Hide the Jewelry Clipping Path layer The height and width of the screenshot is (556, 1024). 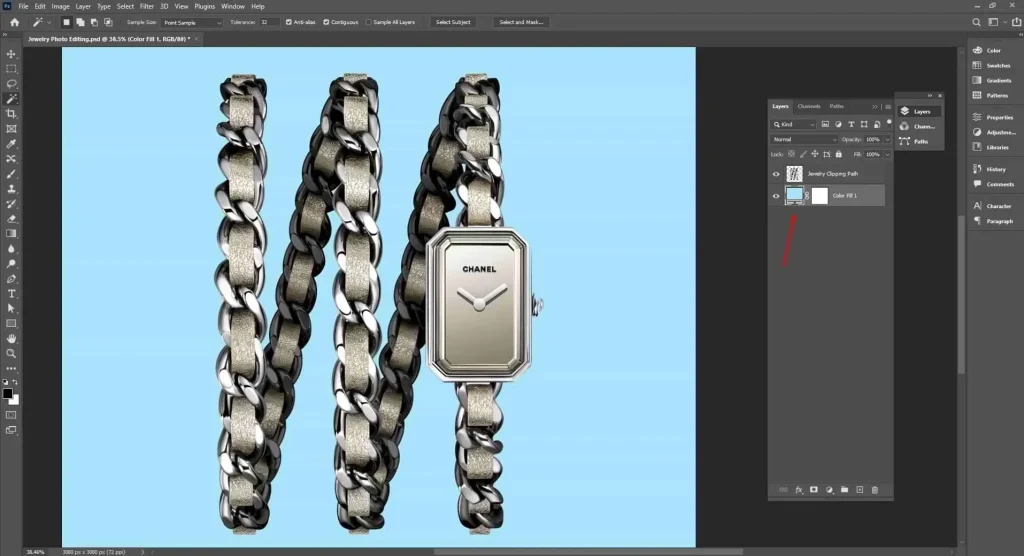coord(776,173)
